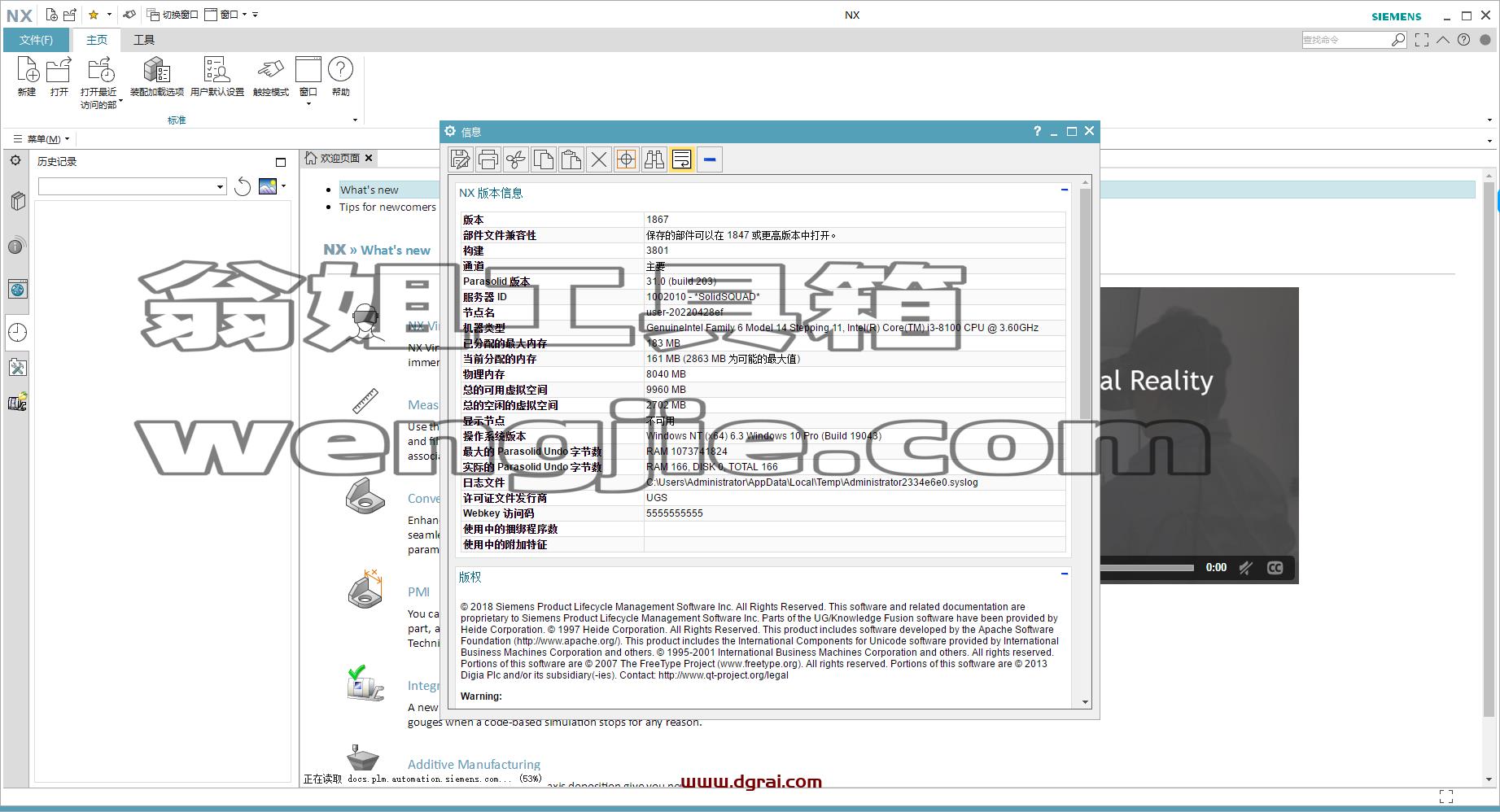This screenshot has width=1500, height=812.
Task: Click Switch Window (切换窗口) in title bar
Action: point(173,15)
